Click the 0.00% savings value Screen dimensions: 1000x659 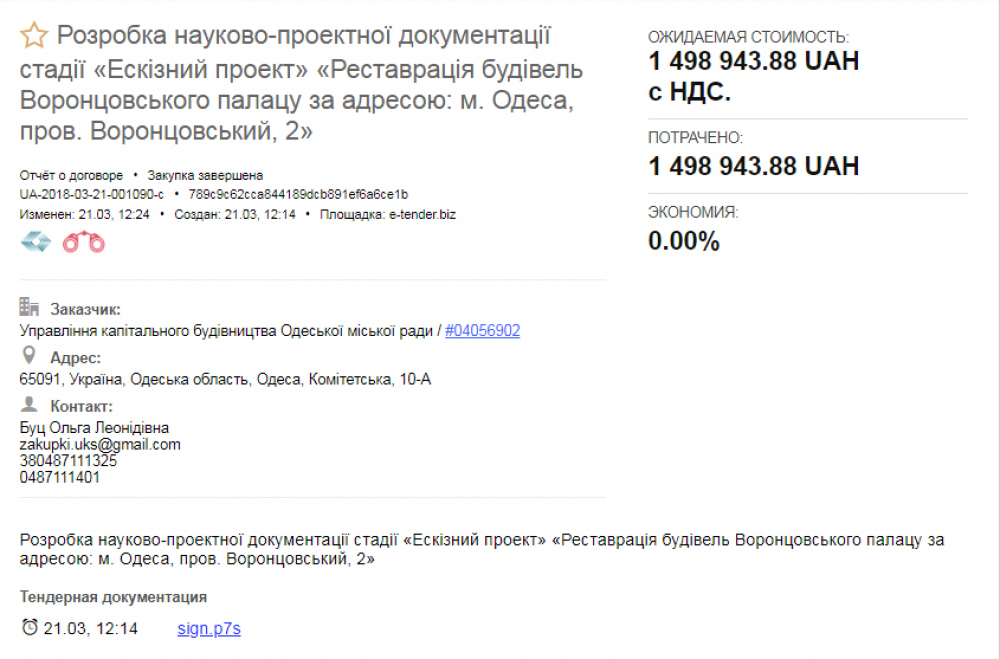click(x=684, y=241)
